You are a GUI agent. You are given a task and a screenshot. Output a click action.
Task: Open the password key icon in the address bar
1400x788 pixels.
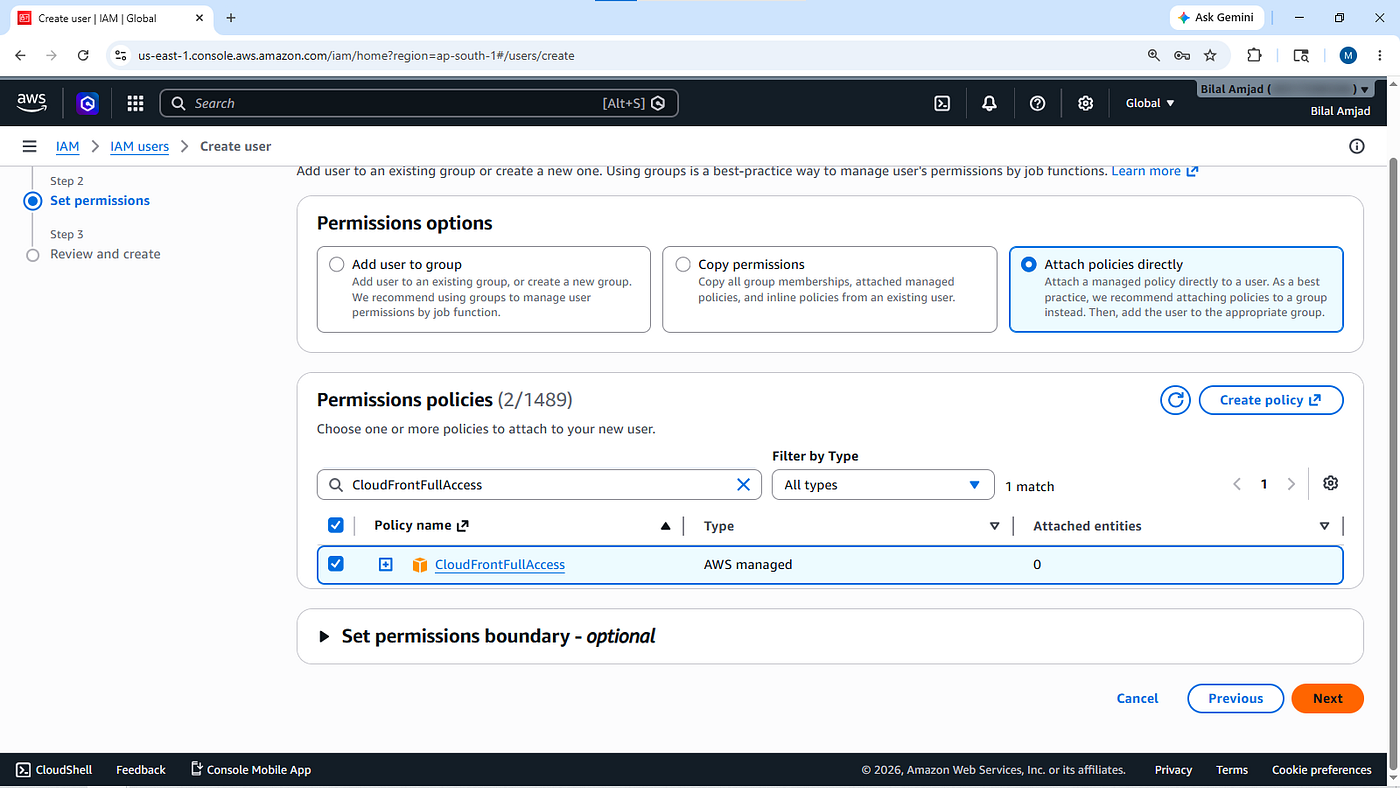pos(1182,56)
